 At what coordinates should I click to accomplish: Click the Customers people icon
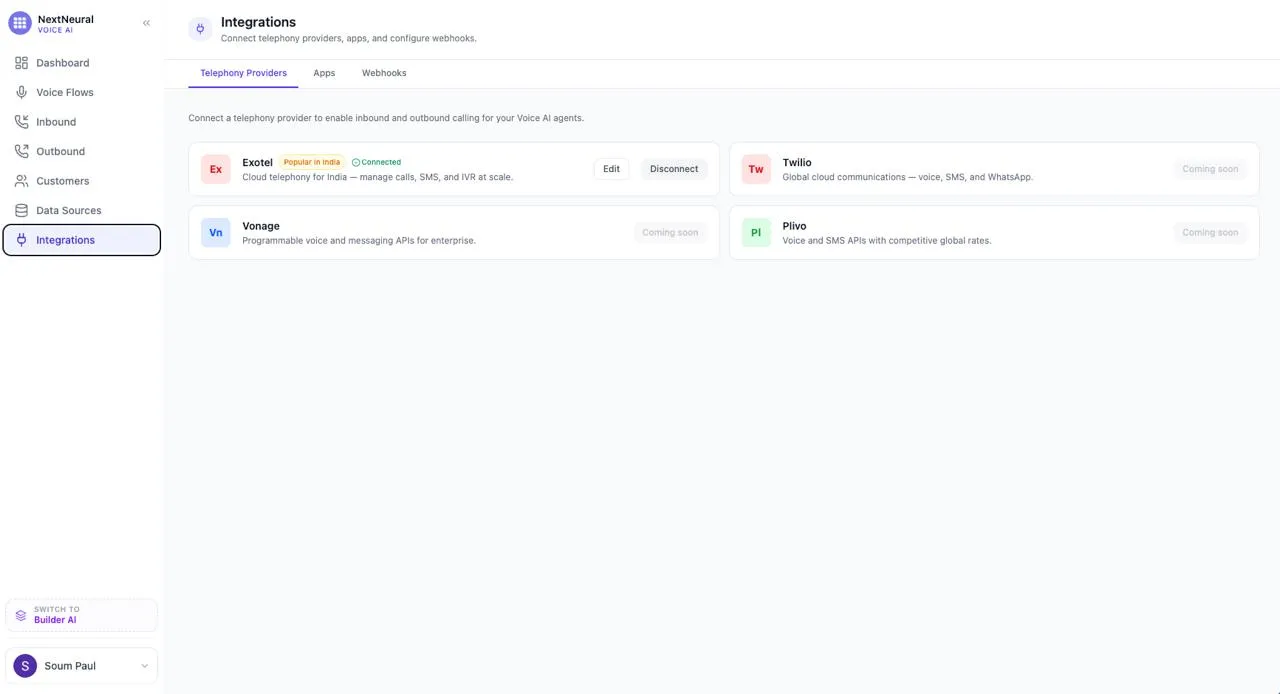point(21,181)
